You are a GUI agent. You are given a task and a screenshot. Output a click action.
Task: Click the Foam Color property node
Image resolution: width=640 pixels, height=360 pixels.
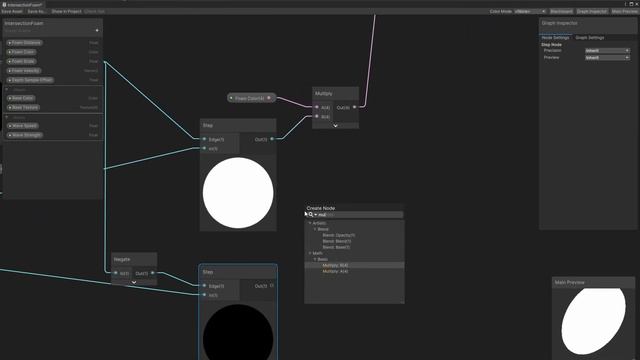point(251,98)
